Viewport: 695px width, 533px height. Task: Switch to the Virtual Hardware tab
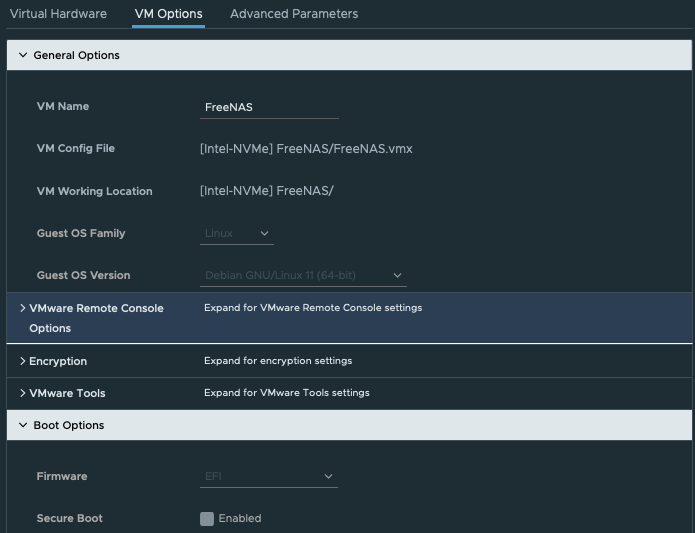coord(58,14)
